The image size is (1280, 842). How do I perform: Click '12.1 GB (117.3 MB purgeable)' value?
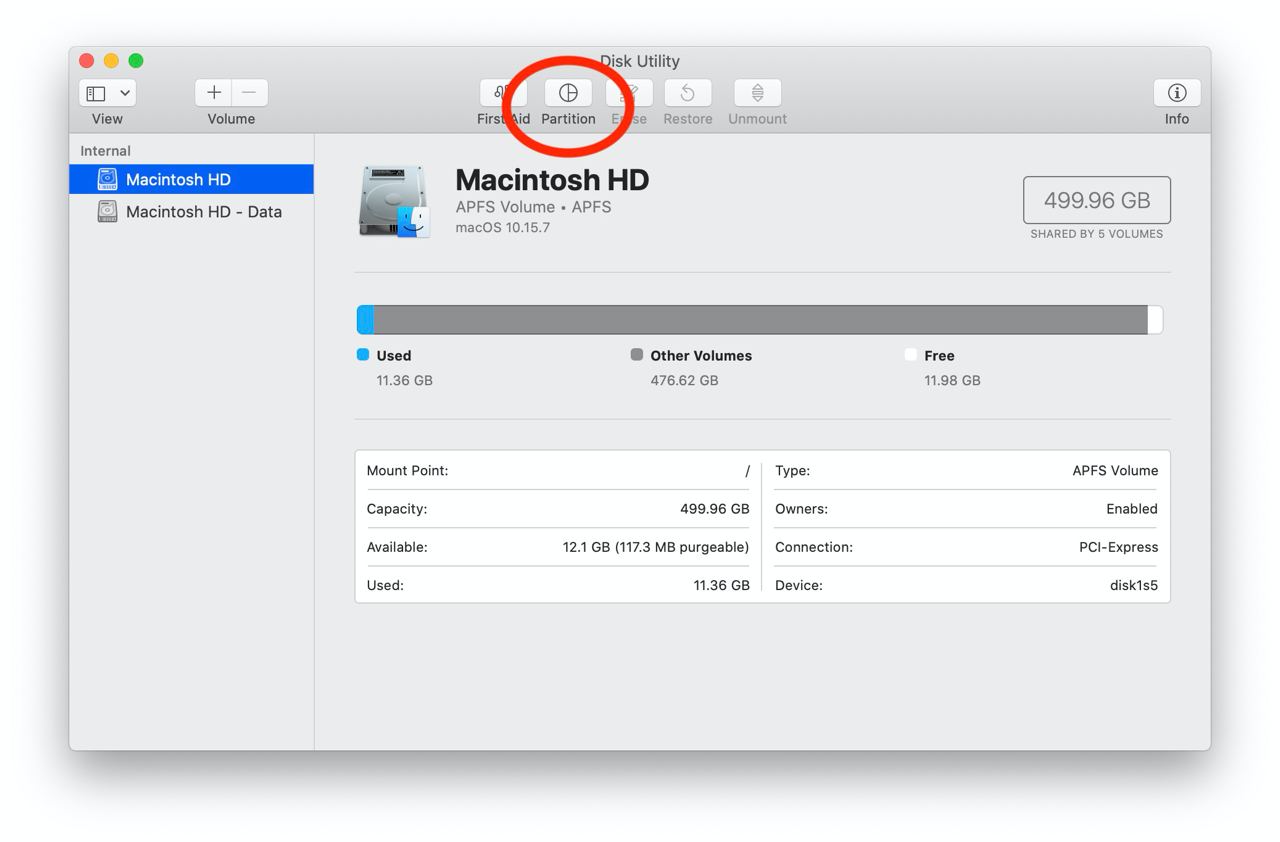(x=656, y=547)
